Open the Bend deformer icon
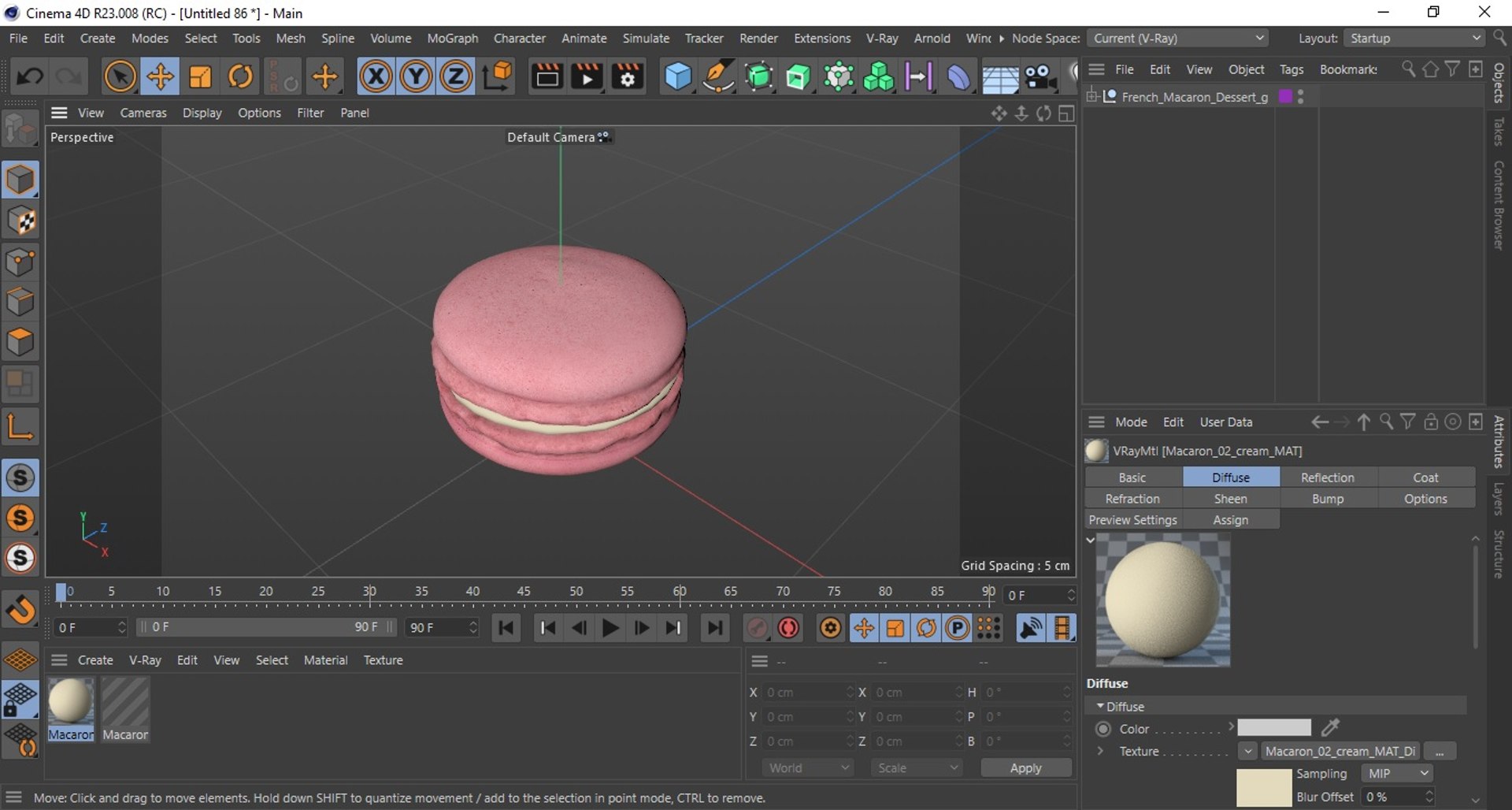 [x=958, y=76]
